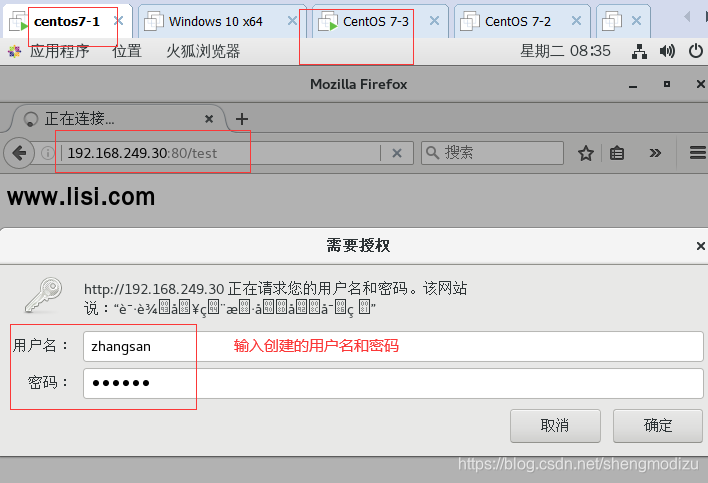Open the power menu icon
708x483 pixels.
click(696, 51)
